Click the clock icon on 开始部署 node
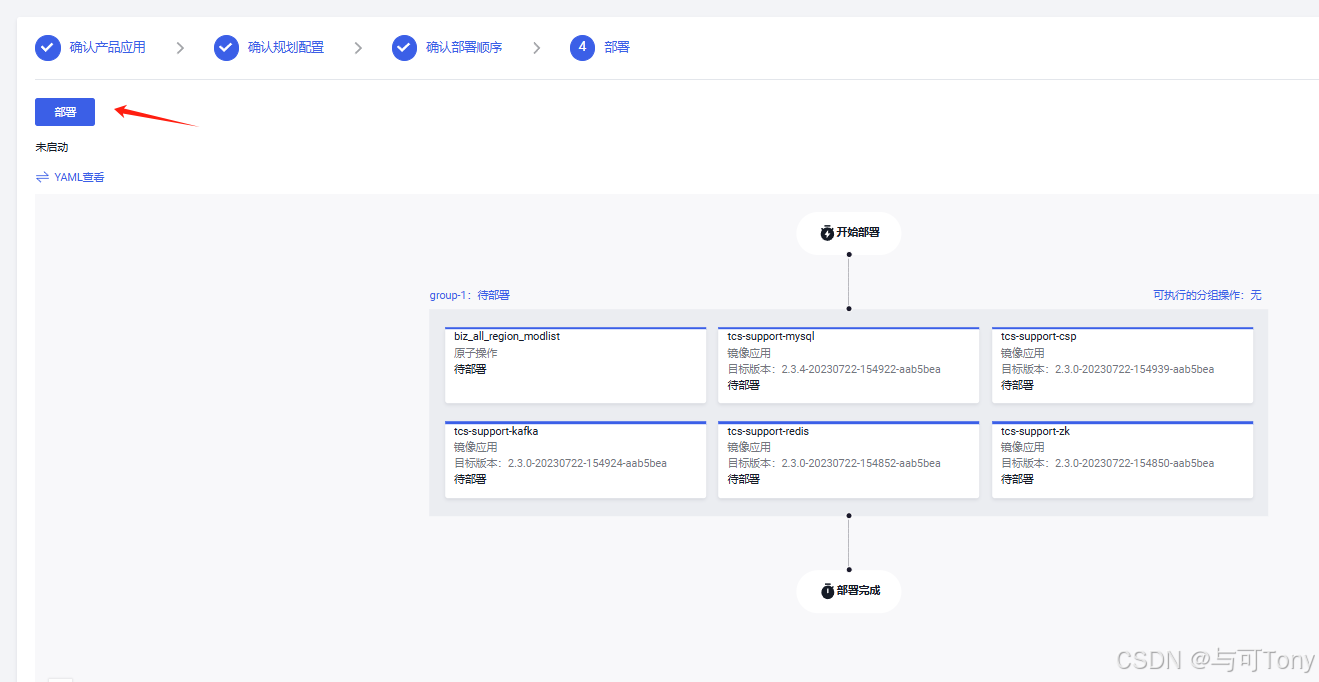 point(826,232)
